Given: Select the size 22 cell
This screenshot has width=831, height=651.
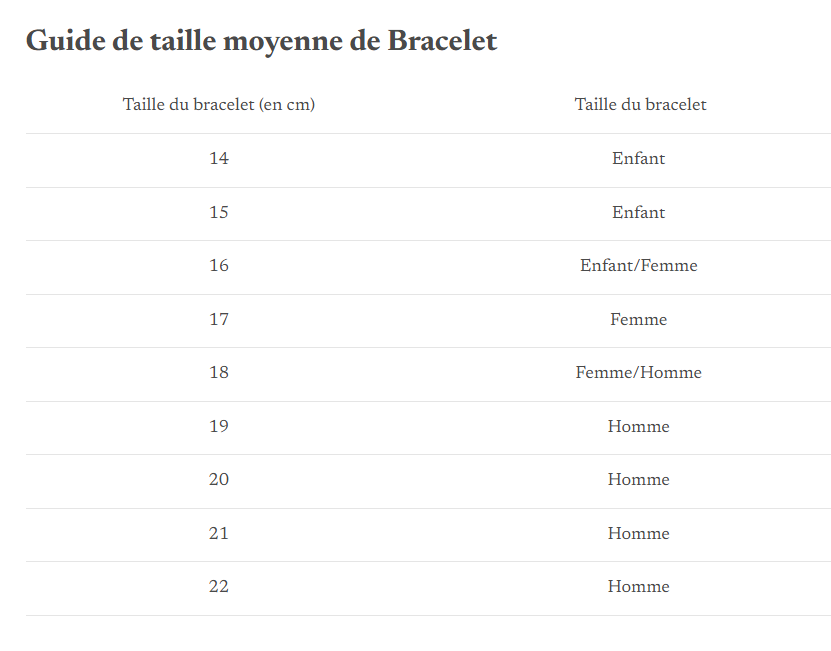Looking at the screenshot, I should tap(219, 586).
